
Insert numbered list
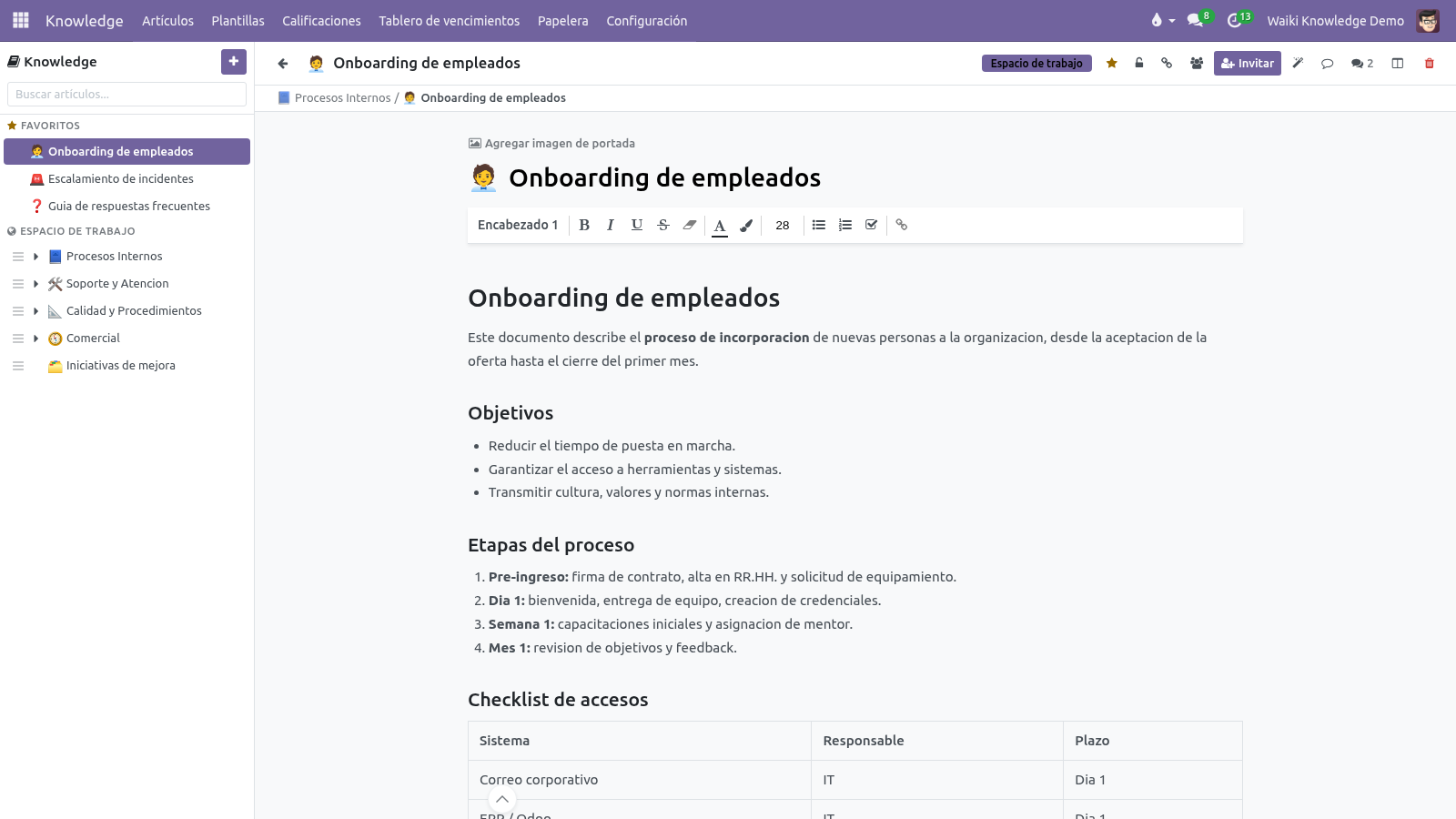pyautogui.click(x=845, y=225)
